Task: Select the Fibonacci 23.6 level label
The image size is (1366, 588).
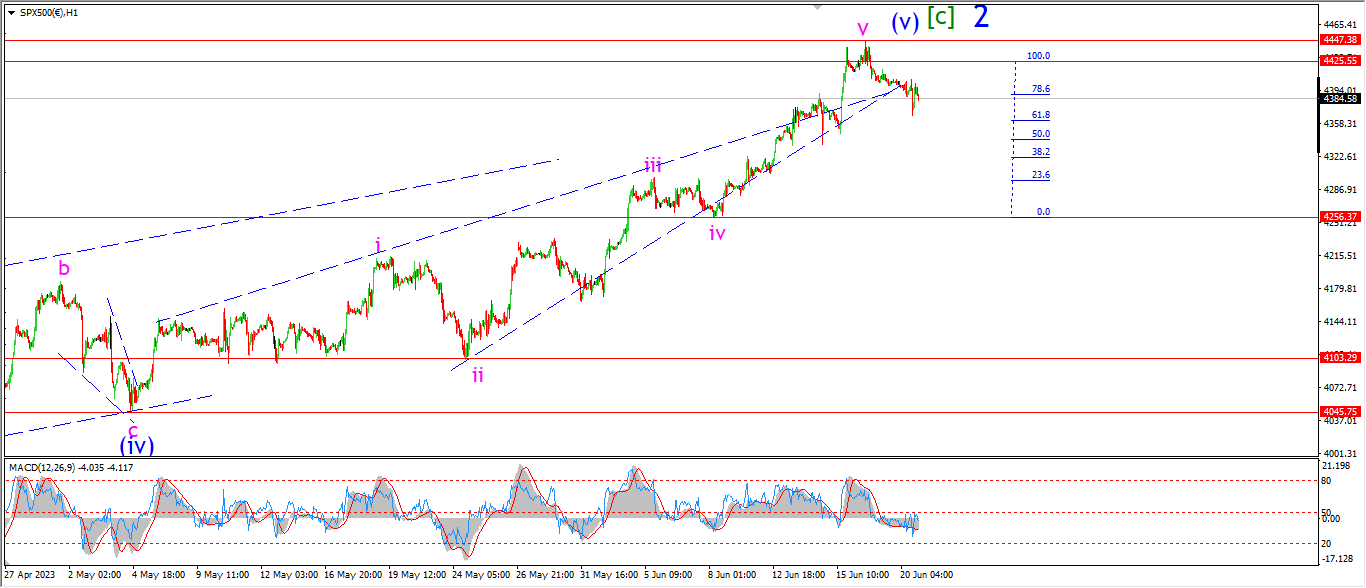Action: coord(1040,175)
